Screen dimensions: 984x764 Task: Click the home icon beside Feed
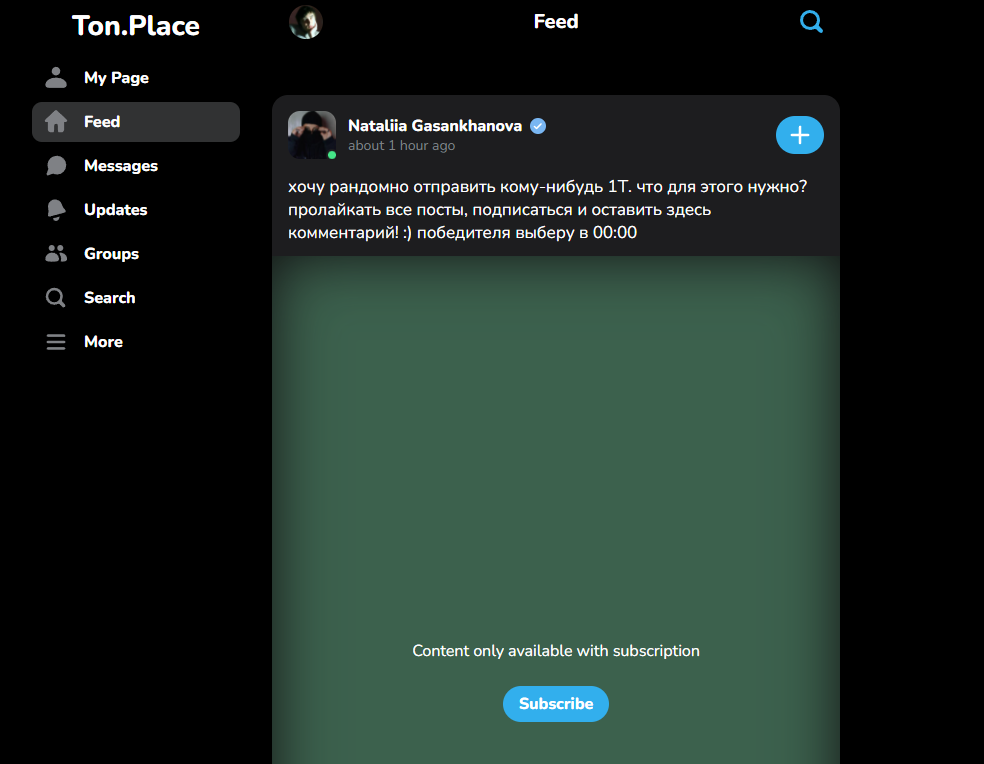(56, 122)
